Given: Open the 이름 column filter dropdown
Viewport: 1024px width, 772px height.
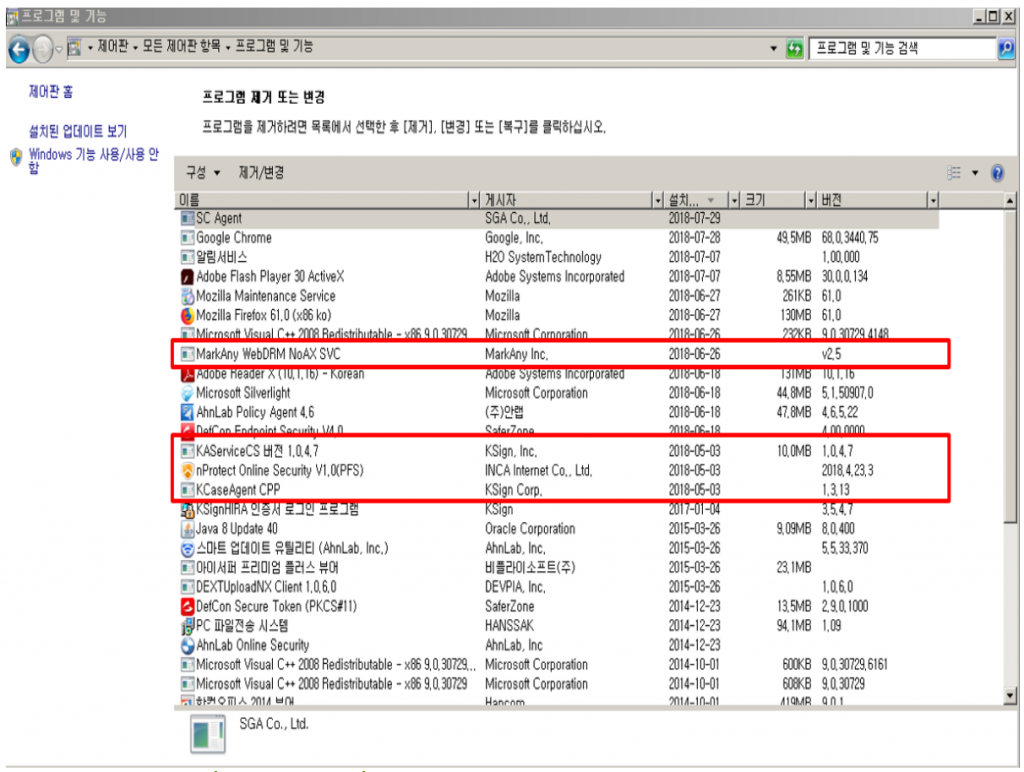Looking at the screenshot, I should [474, 200].
